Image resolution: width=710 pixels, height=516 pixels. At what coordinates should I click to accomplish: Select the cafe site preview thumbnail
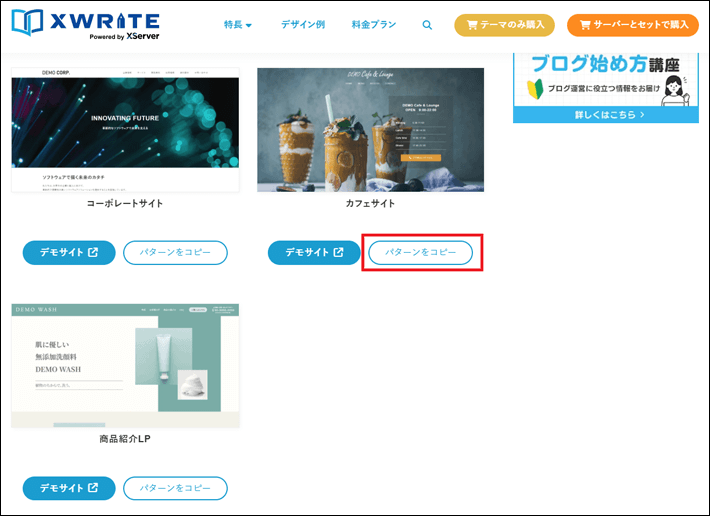pos(370,129)
